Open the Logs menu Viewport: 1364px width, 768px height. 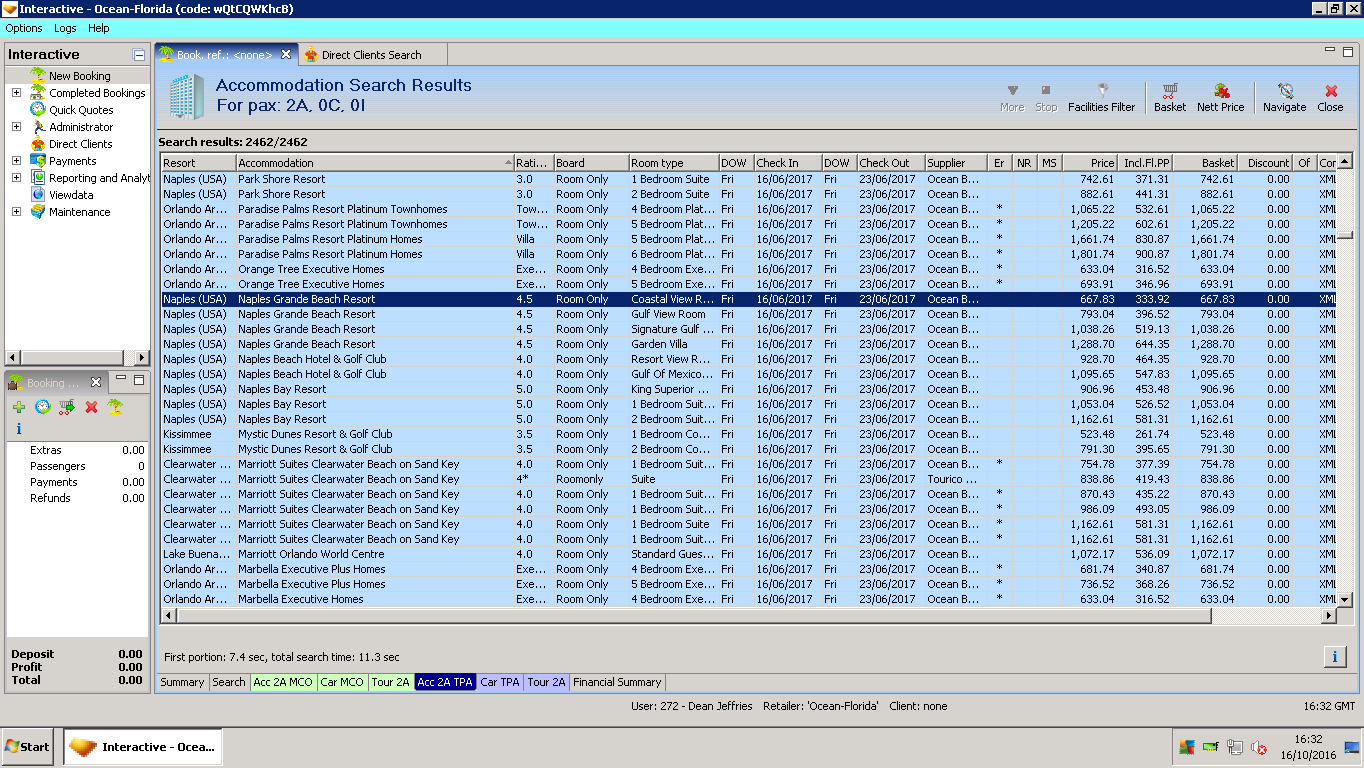[64, 28]
